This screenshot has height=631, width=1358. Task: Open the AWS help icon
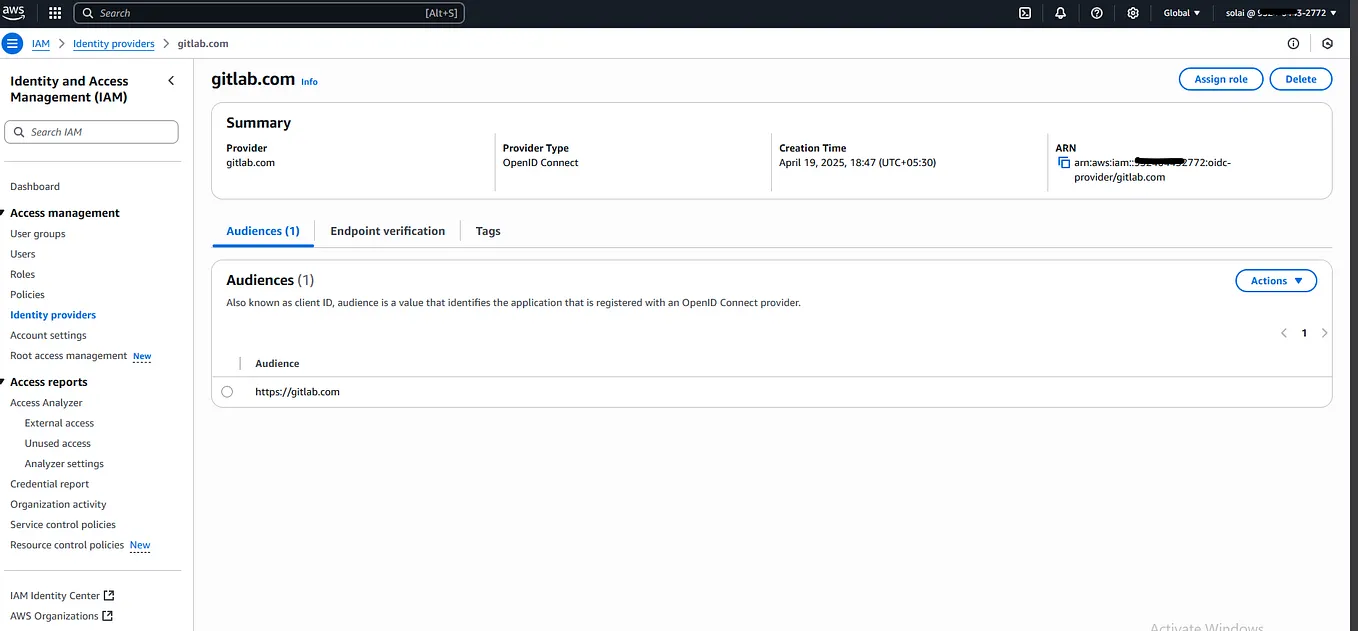[1096, 12]
